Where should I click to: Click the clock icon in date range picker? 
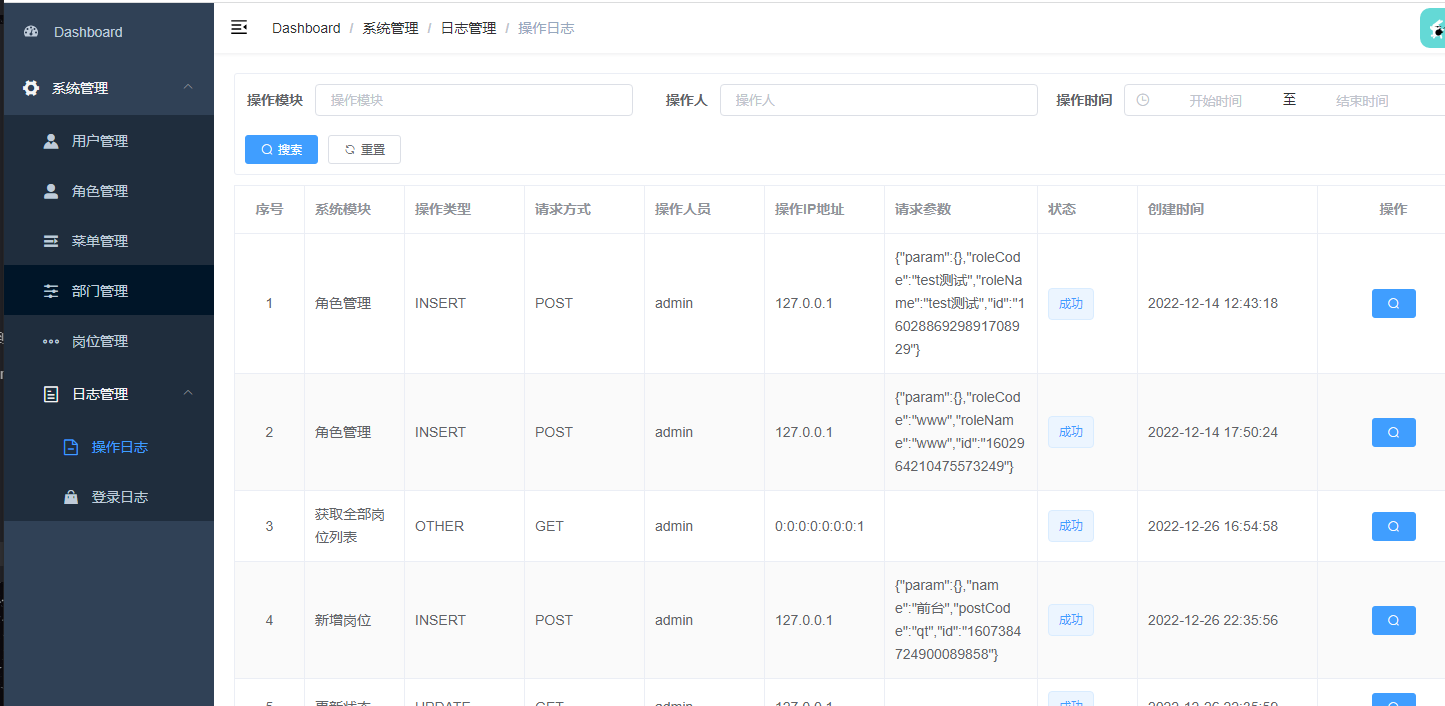1143,100
